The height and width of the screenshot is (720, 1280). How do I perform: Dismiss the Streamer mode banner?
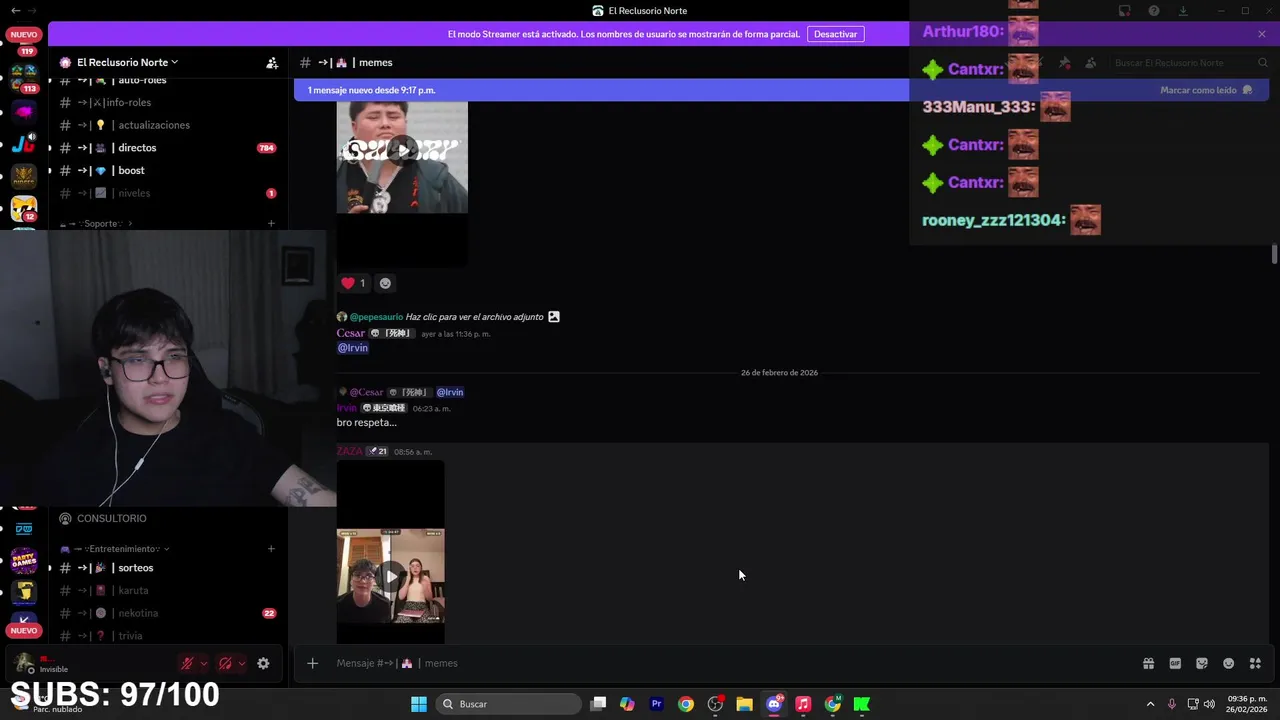click(1262, 34)
